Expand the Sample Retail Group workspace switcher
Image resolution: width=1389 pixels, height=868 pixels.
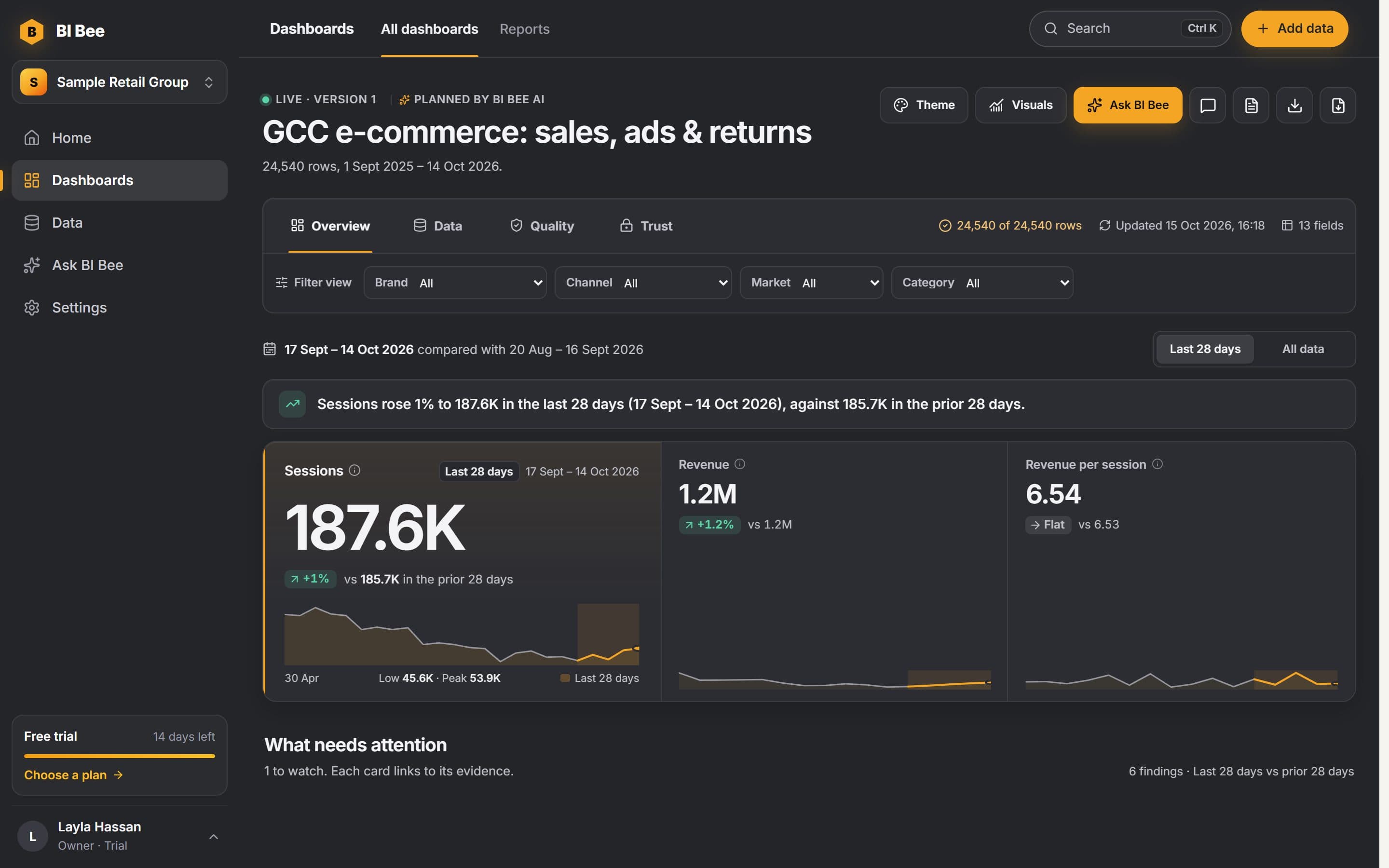pos(120,82)
